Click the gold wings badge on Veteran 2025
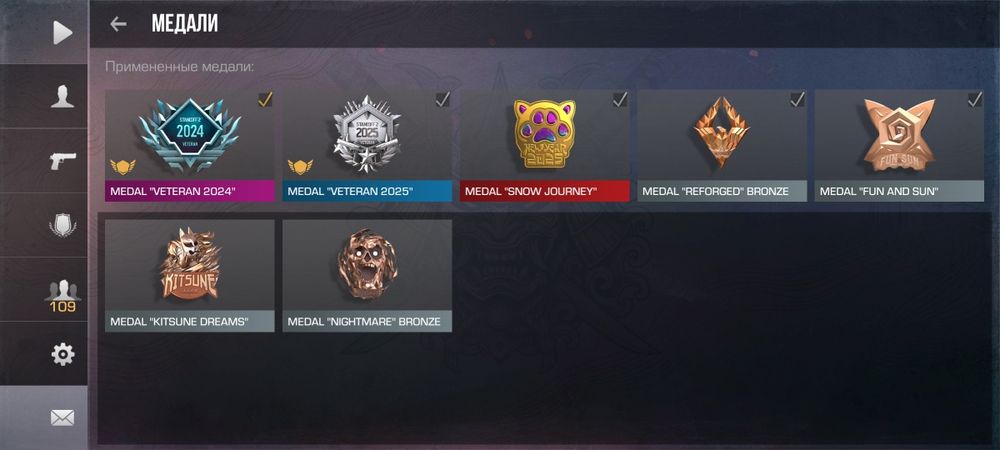 point(300,167)
